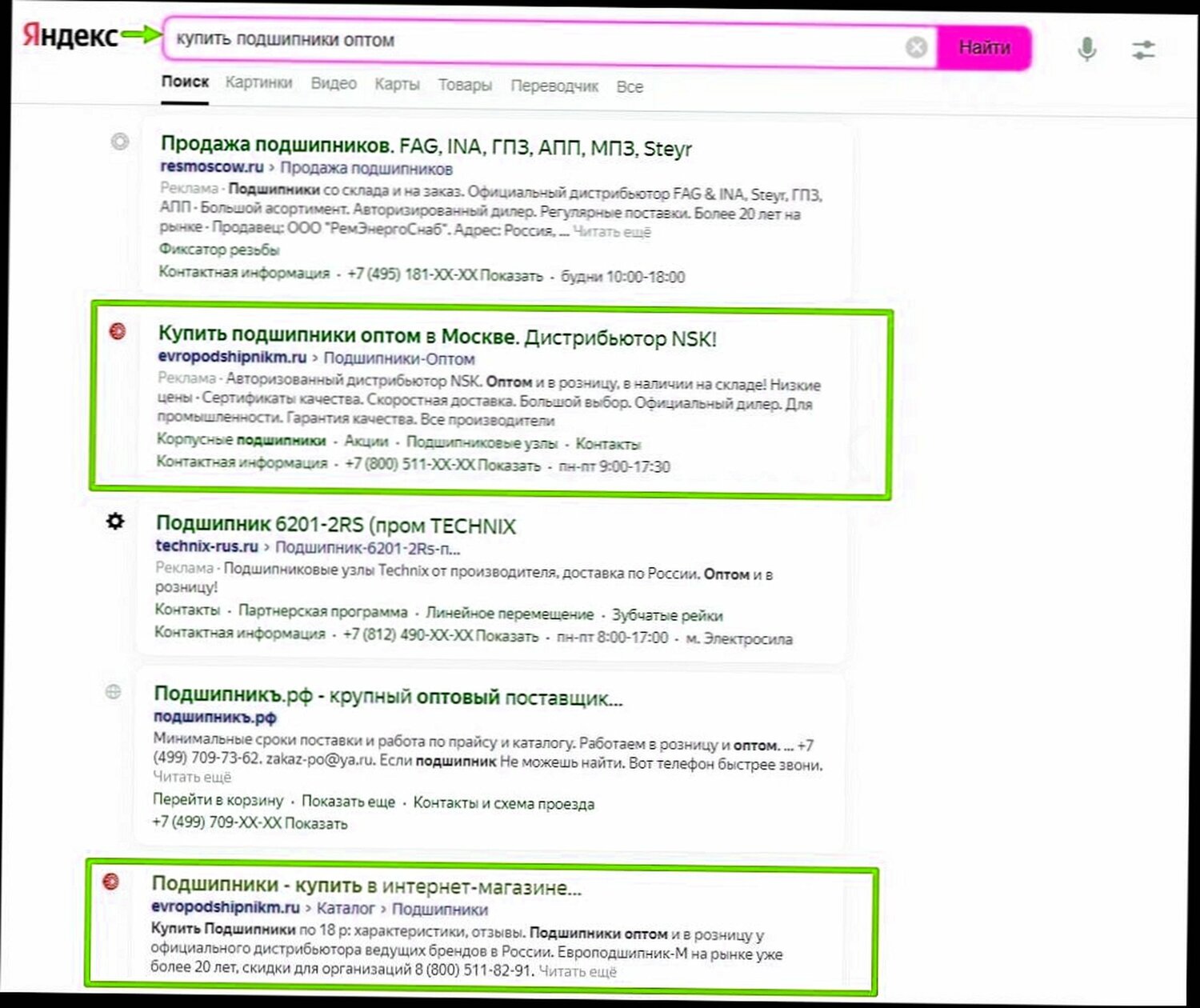Open search settings via the sliders icon
Screen dimensions: 1200x1008
(1144, 50)
